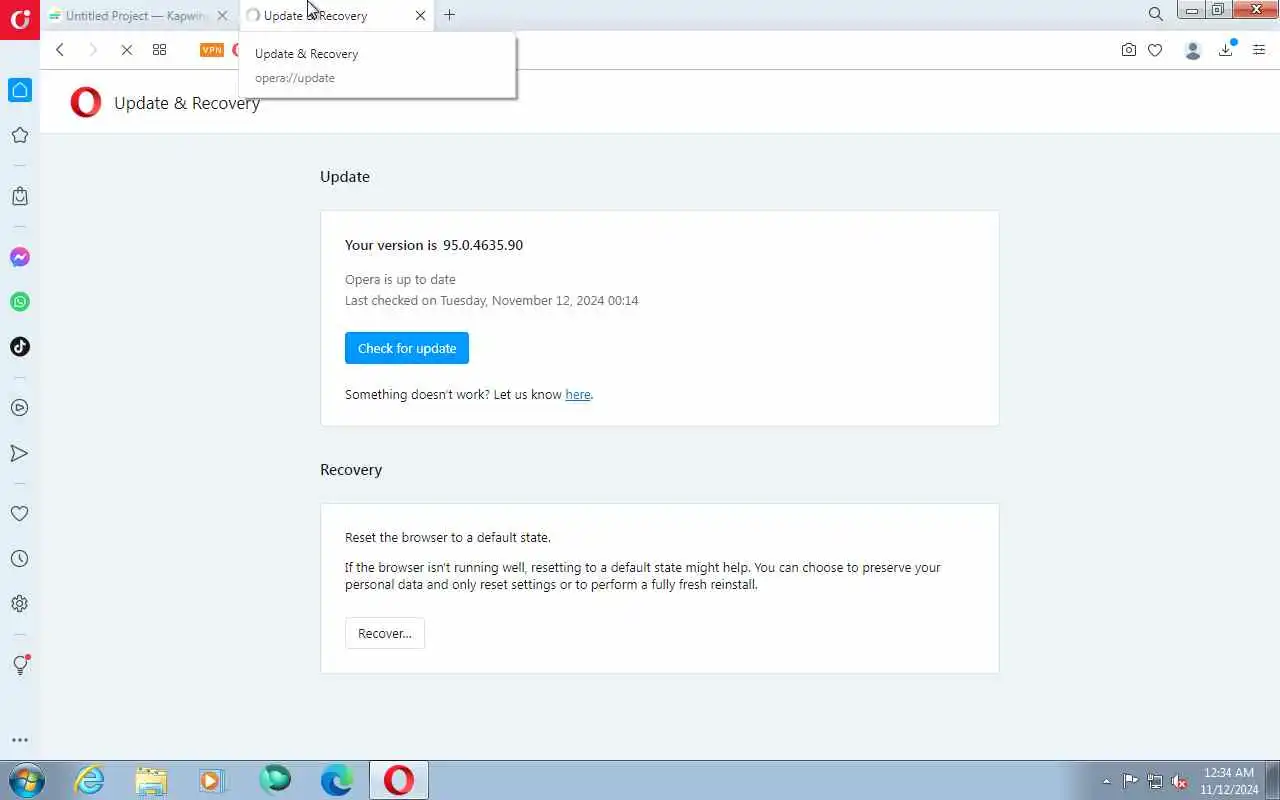Open the lightbulb tips icon
1280x800 pixels.
20,664
